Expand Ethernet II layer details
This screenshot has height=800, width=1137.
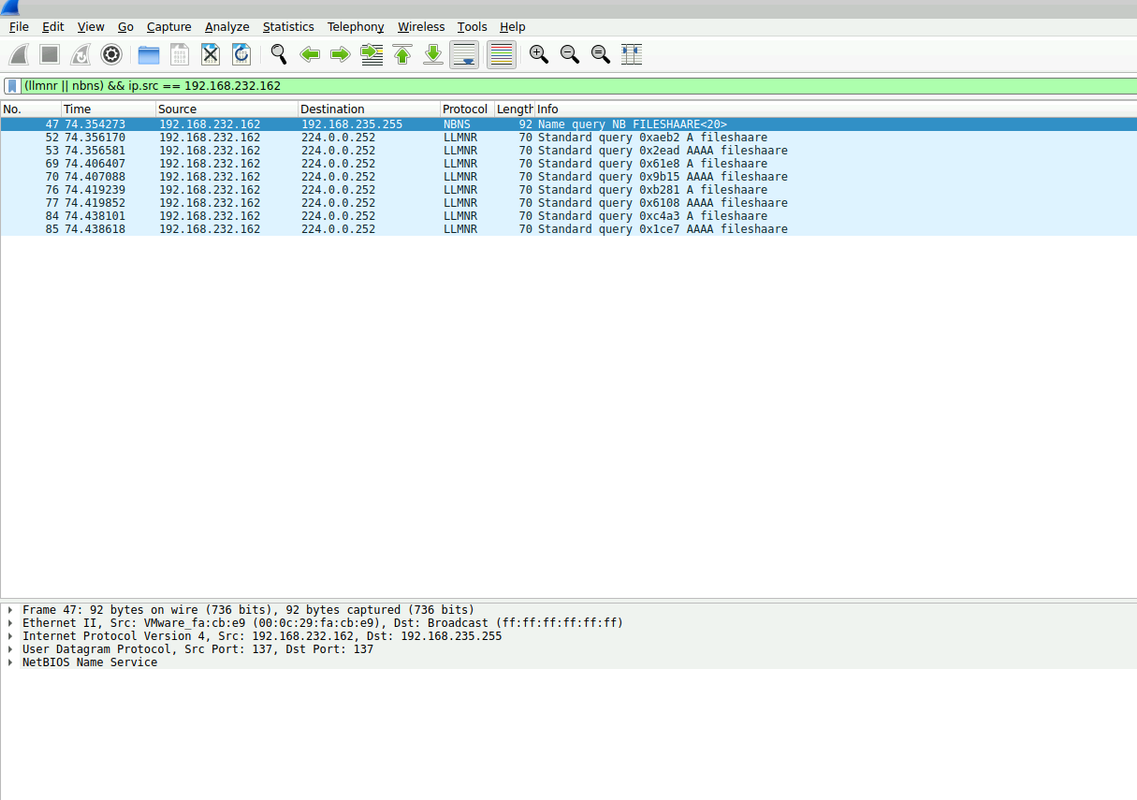click(x=10, y=623)
